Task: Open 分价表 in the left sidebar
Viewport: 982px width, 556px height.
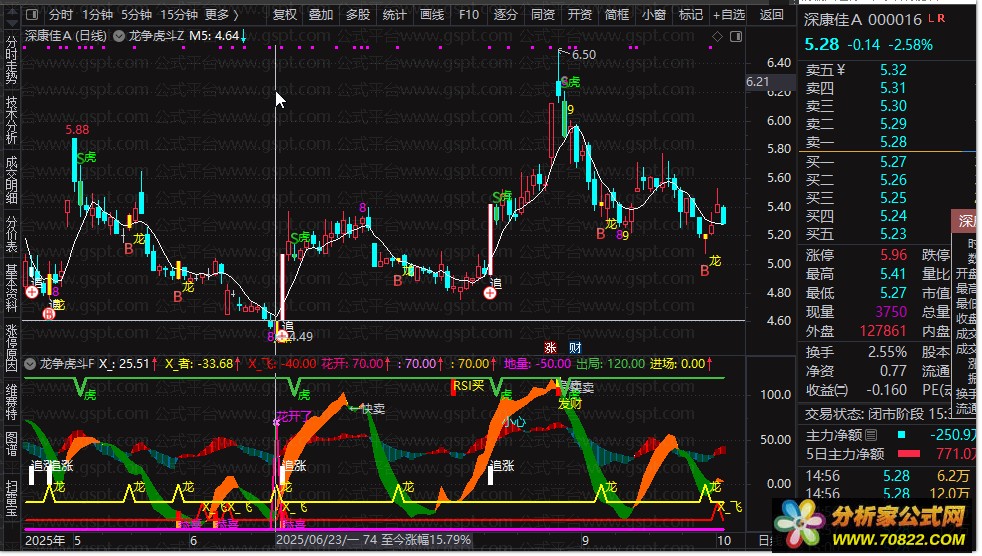Action: coord(11,234)
